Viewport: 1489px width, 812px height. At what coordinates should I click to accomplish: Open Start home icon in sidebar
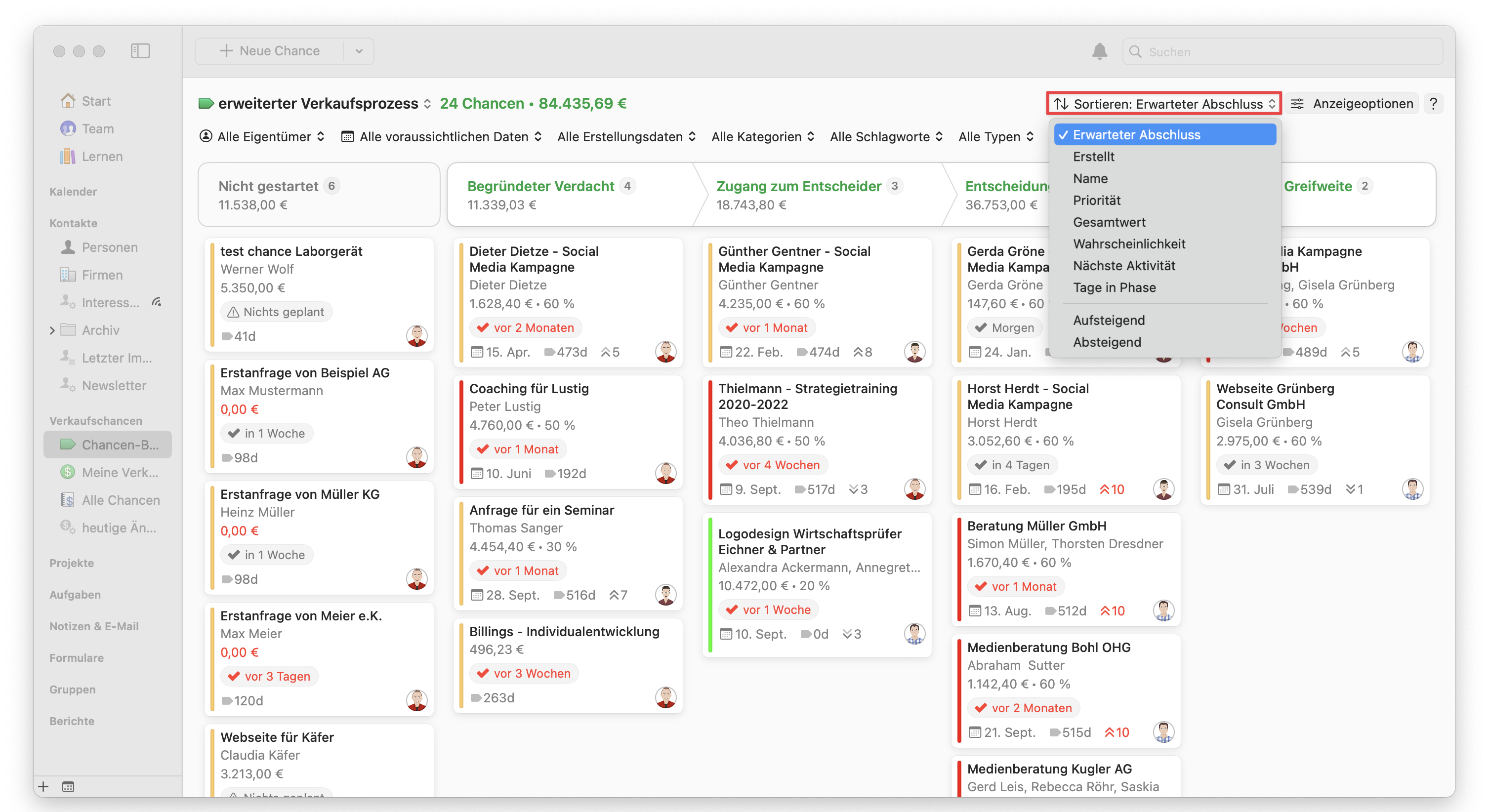(x=68, y=101)
